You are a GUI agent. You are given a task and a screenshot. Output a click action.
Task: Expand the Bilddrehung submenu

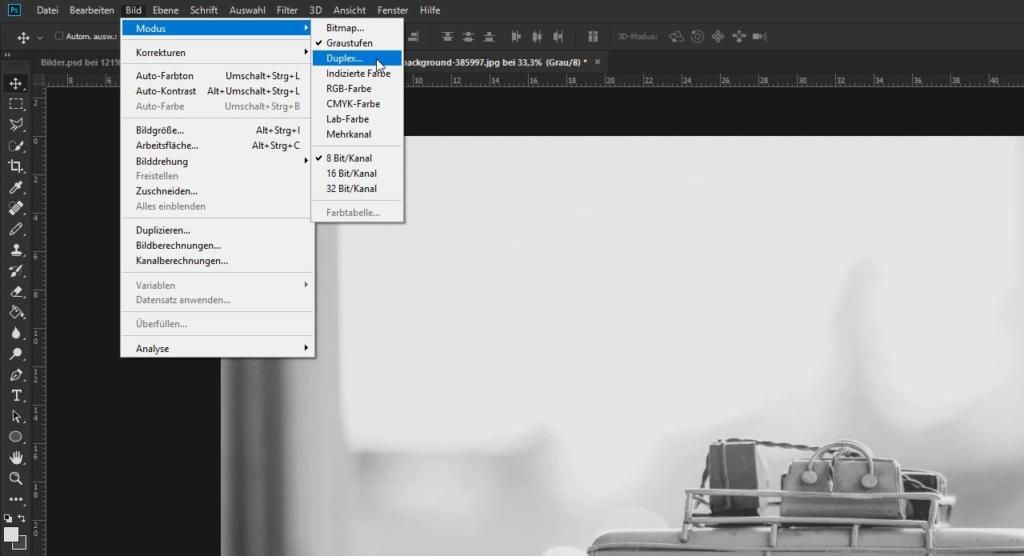217,161
